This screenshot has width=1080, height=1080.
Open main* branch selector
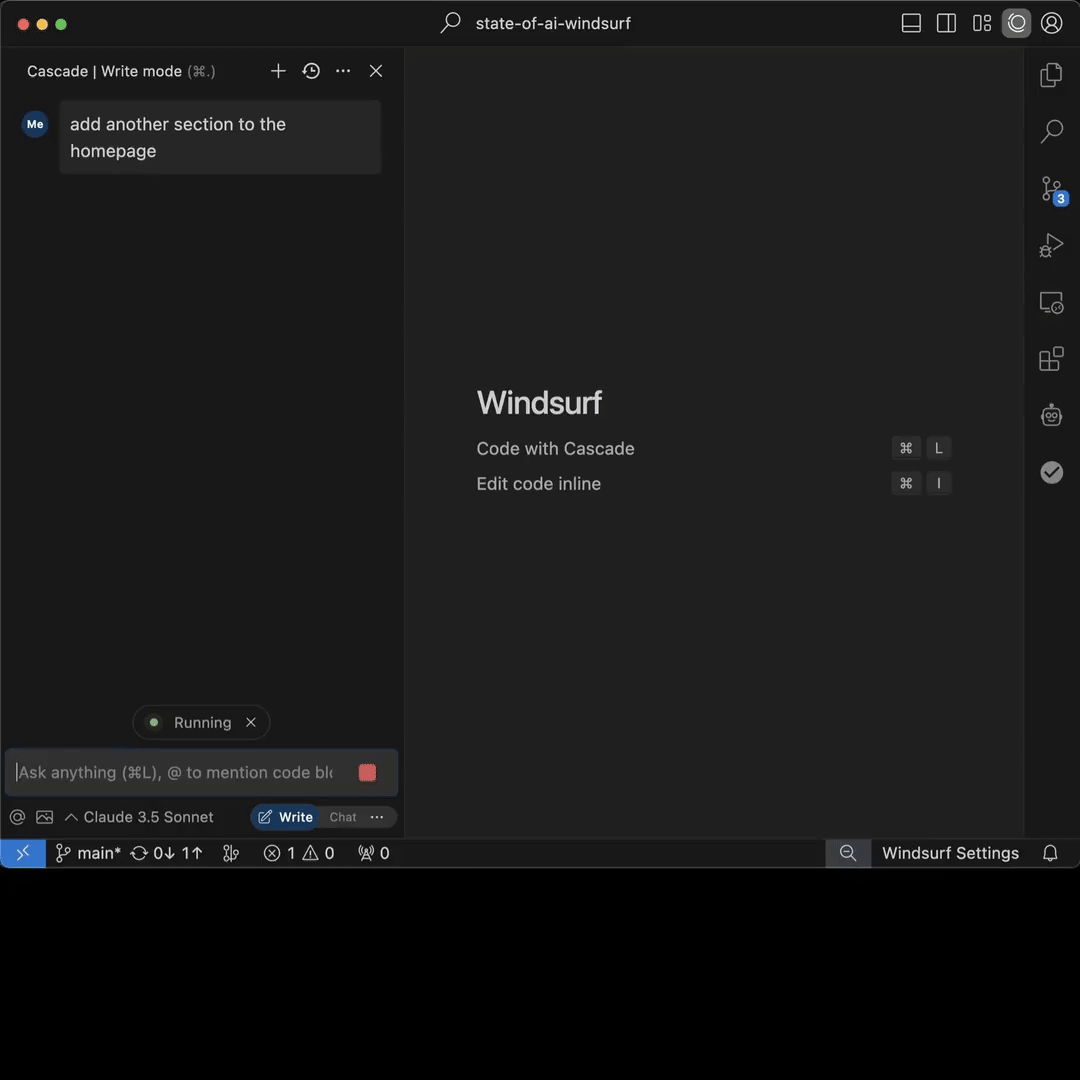(88, 853)
